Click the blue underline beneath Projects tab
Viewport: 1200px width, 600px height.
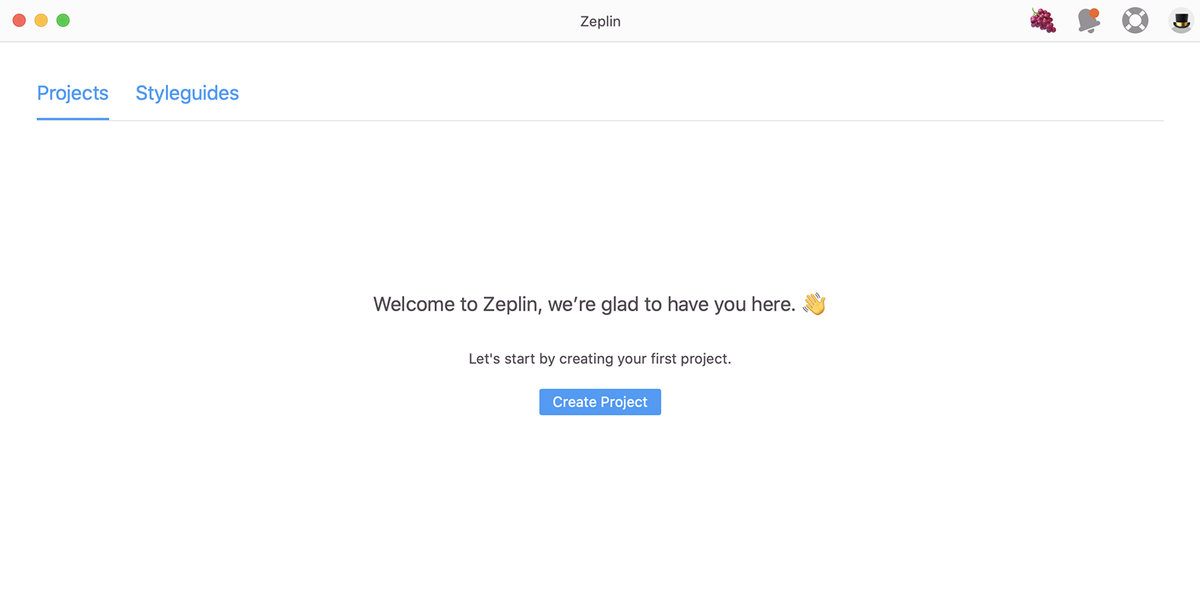(x=72, y=118)
